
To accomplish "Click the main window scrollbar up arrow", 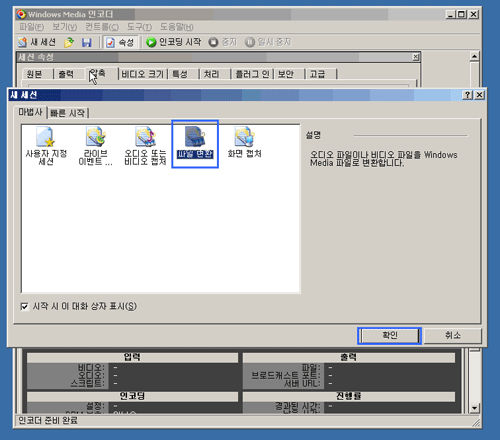I will (x=474, y=57).
